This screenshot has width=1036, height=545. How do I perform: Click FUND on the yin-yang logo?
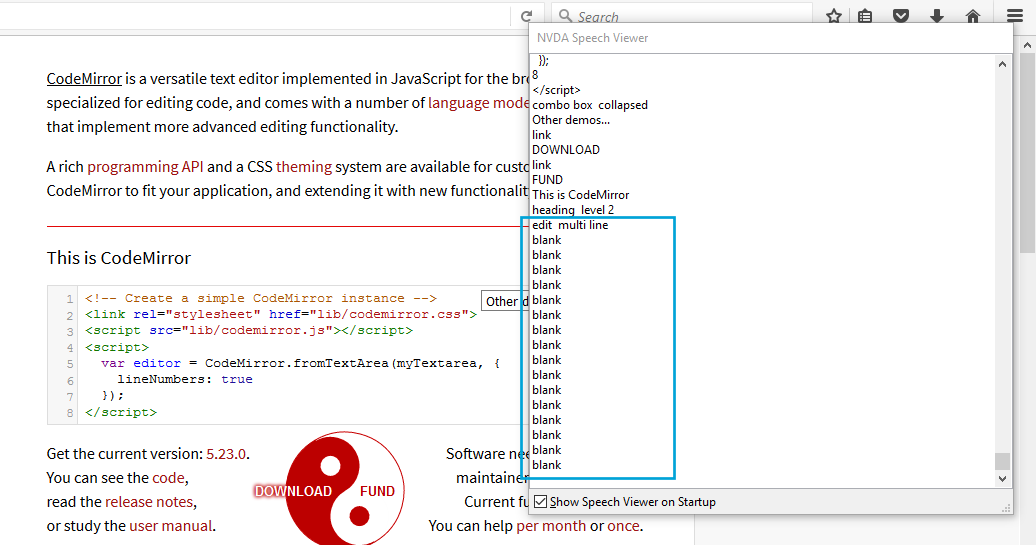coord(377,491)
